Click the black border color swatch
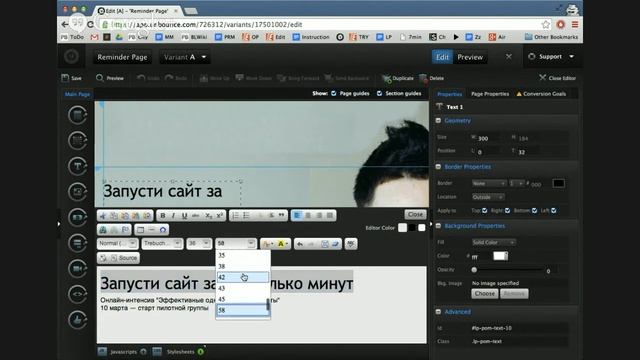 558,184
